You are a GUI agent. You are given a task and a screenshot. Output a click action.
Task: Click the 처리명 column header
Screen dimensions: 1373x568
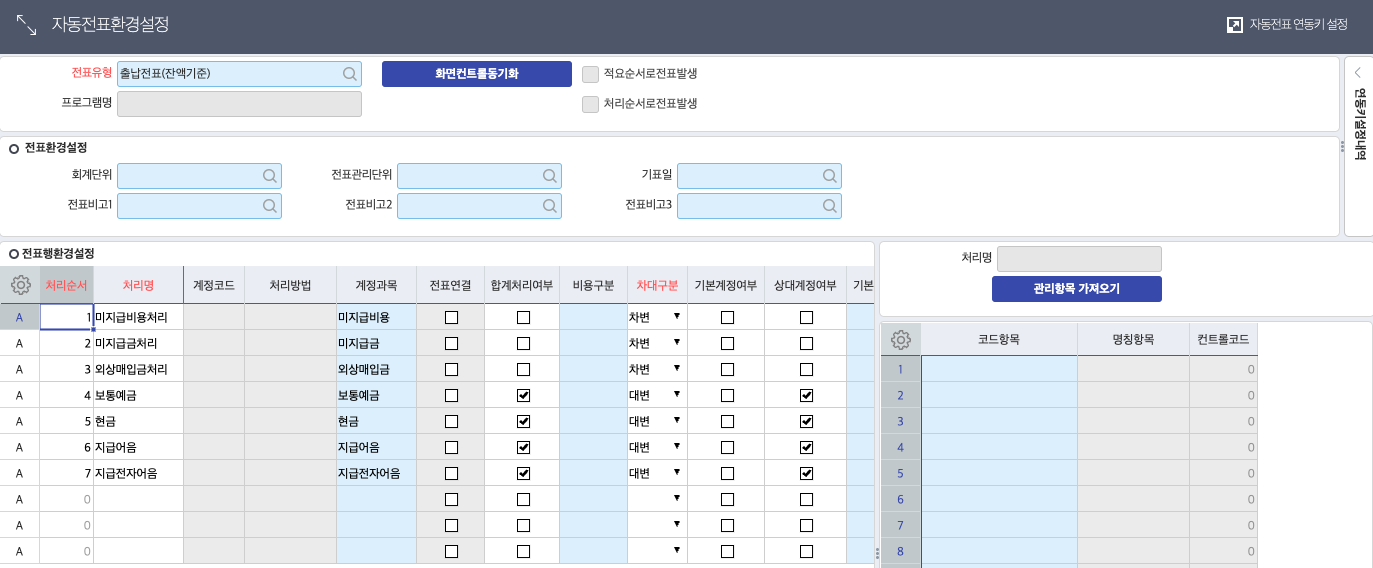click(138, 285)
